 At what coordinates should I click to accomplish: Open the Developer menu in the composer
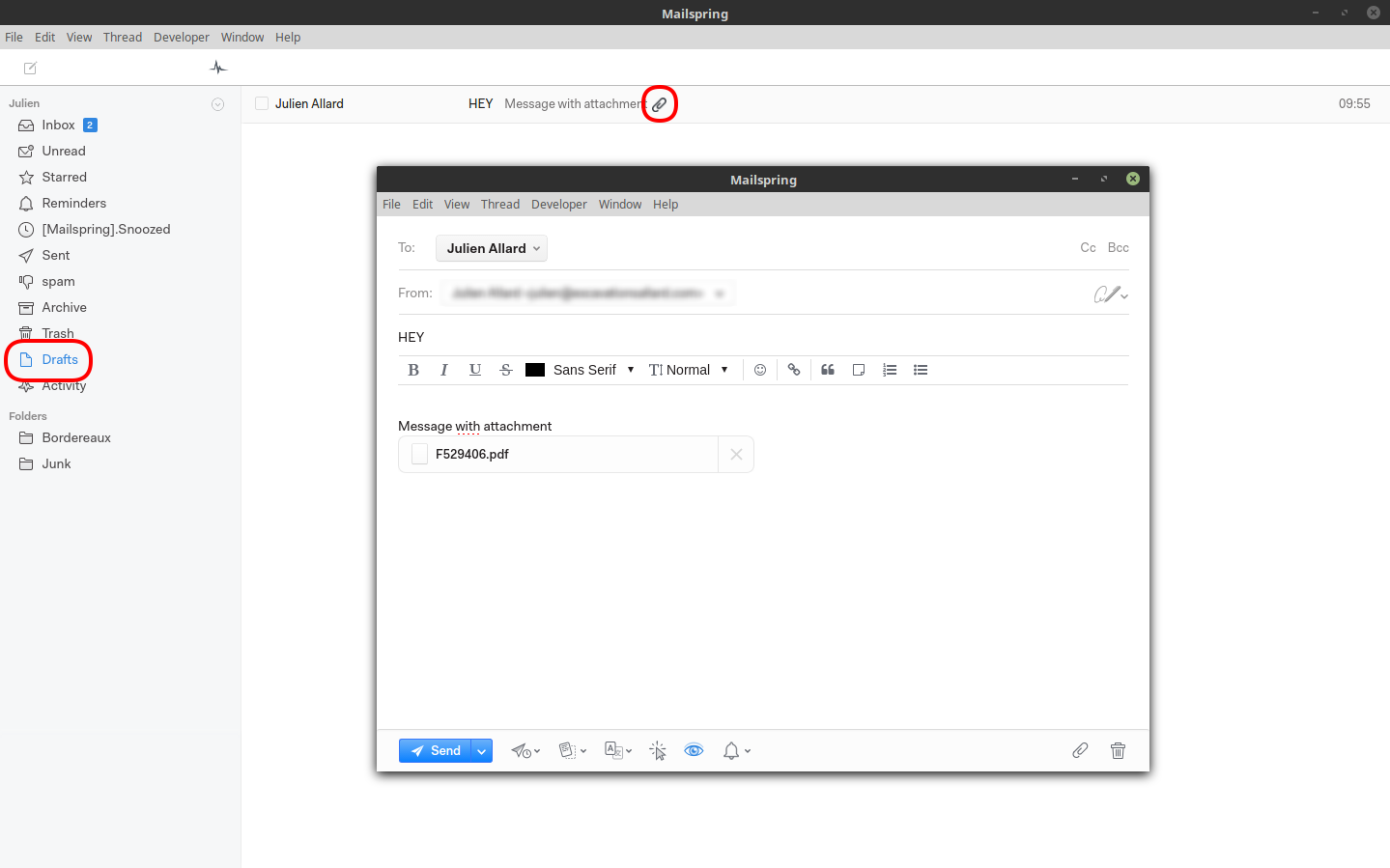click(558, 204)
